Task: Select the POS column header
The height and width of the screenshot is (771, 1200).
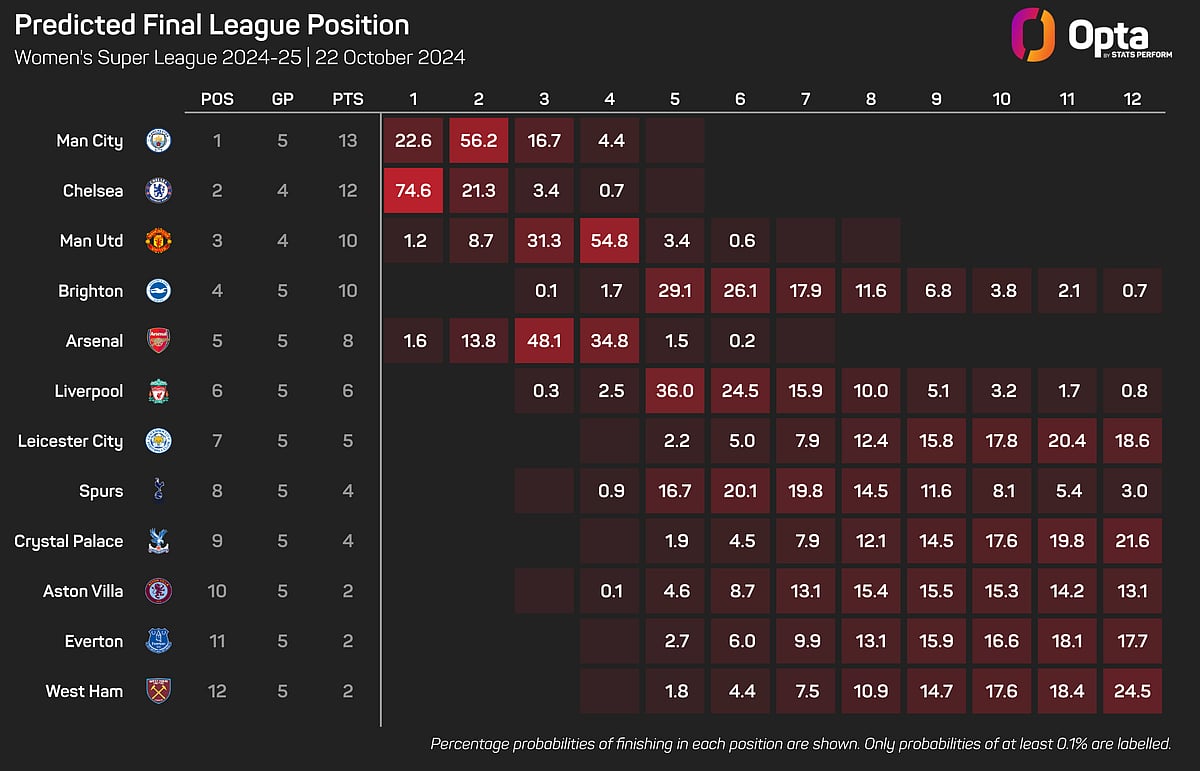Action: coord(217,99)
